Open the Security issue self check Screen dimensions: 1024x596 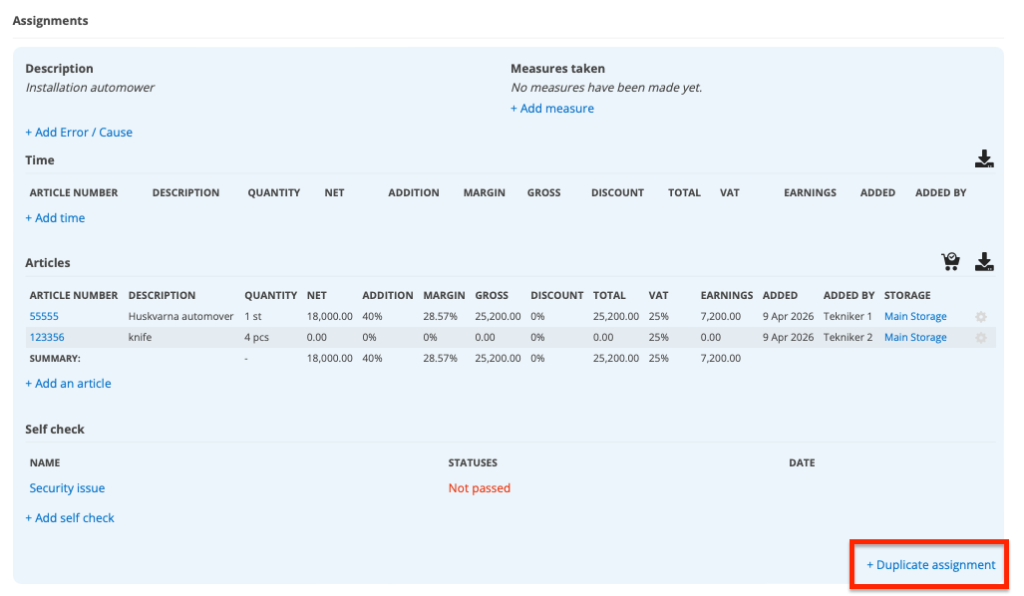67,488
